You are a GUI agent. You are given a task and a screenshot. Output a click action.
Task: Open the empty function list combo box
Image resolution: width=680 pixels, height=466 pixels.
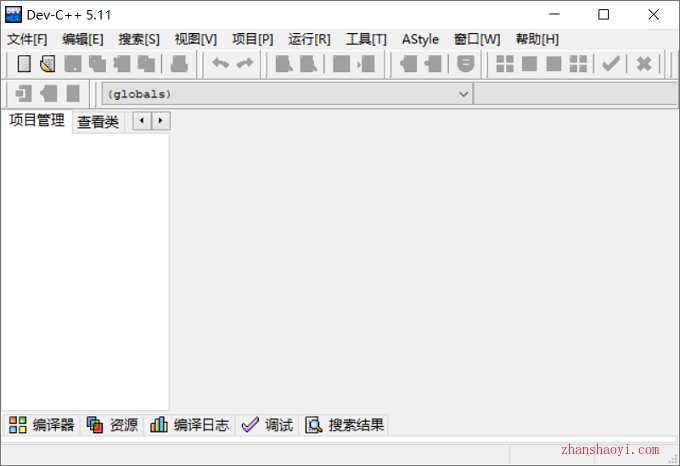point(575,94)
